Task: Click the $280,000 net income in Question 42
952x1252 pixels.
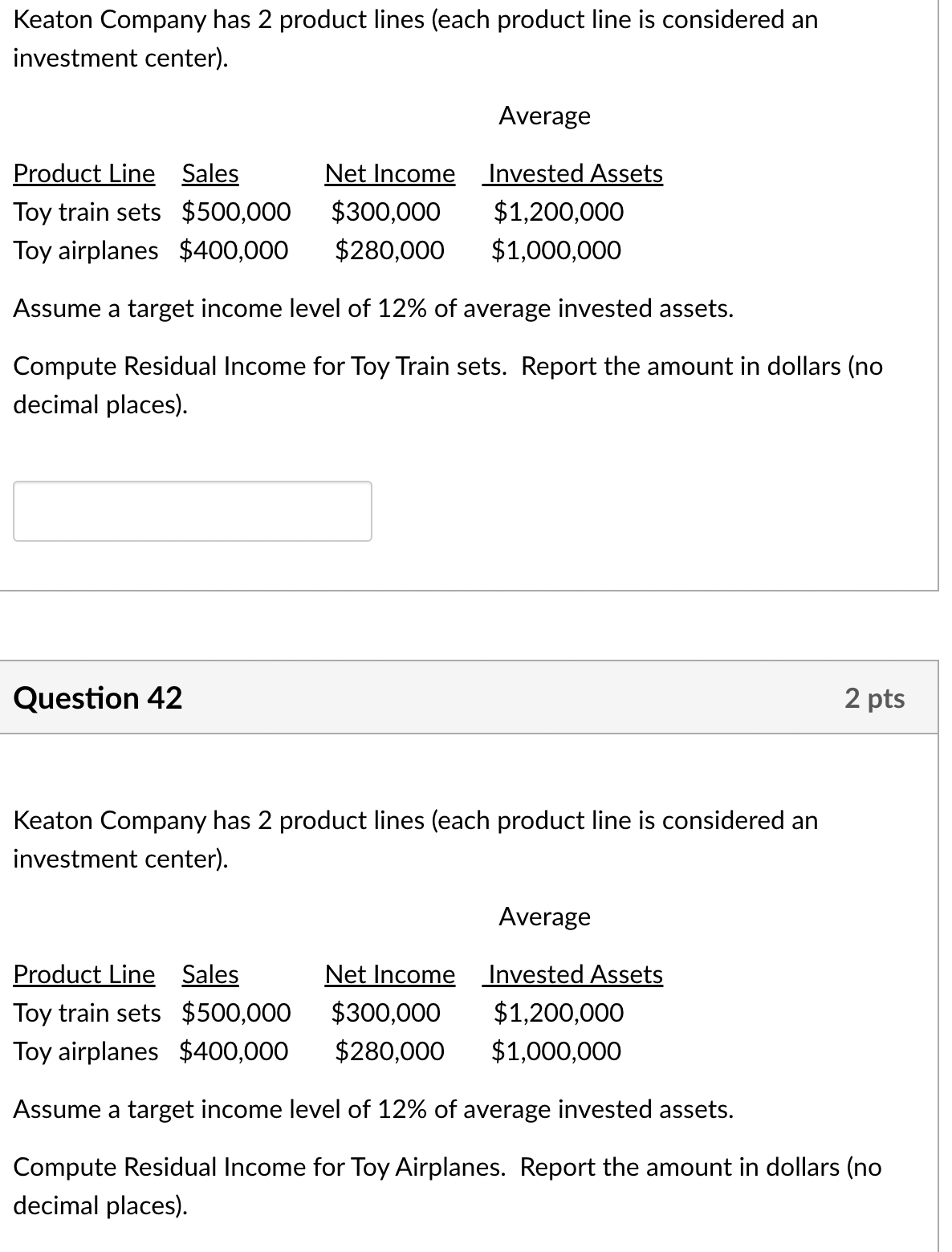Action: [389, 1051]
